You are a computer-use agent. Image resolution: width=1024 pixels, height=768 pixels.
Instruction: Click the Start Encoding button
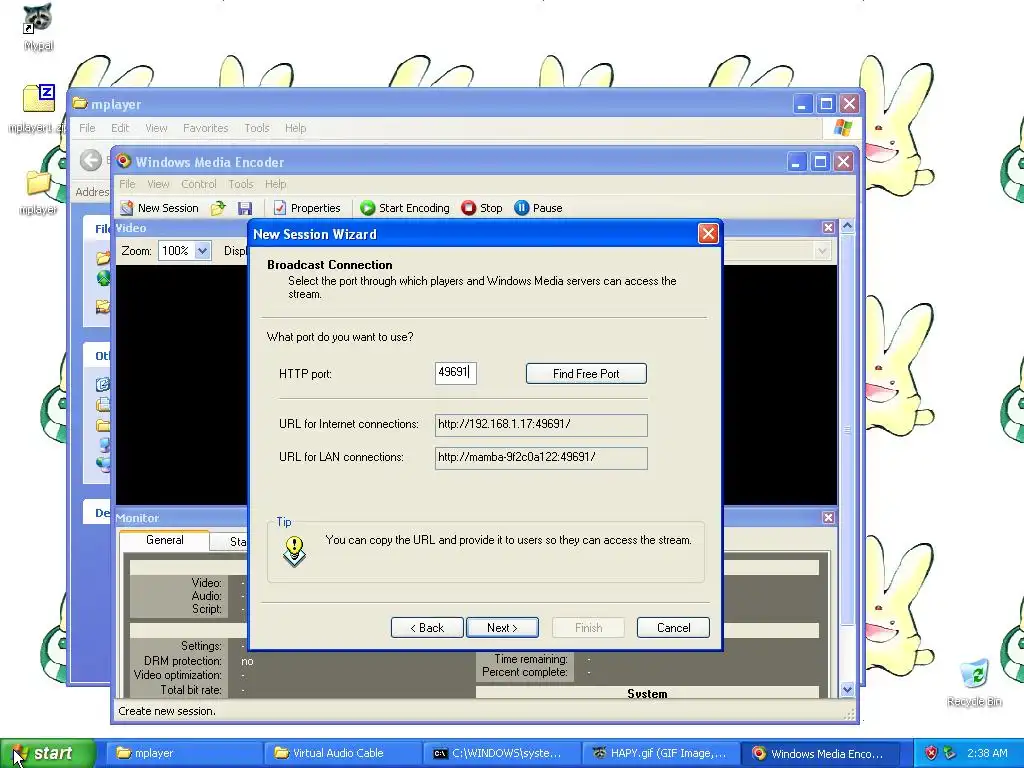(x=405, y=208)
